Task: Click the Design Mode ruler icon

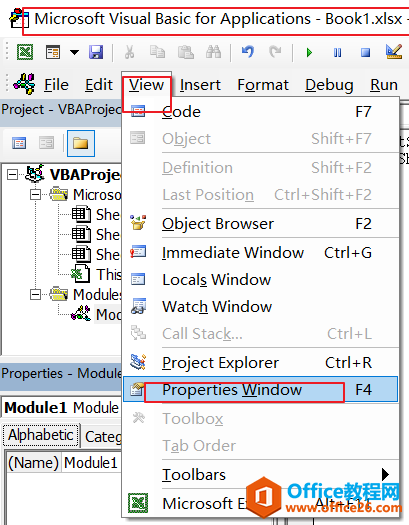Action: click(x=394, y=52)
